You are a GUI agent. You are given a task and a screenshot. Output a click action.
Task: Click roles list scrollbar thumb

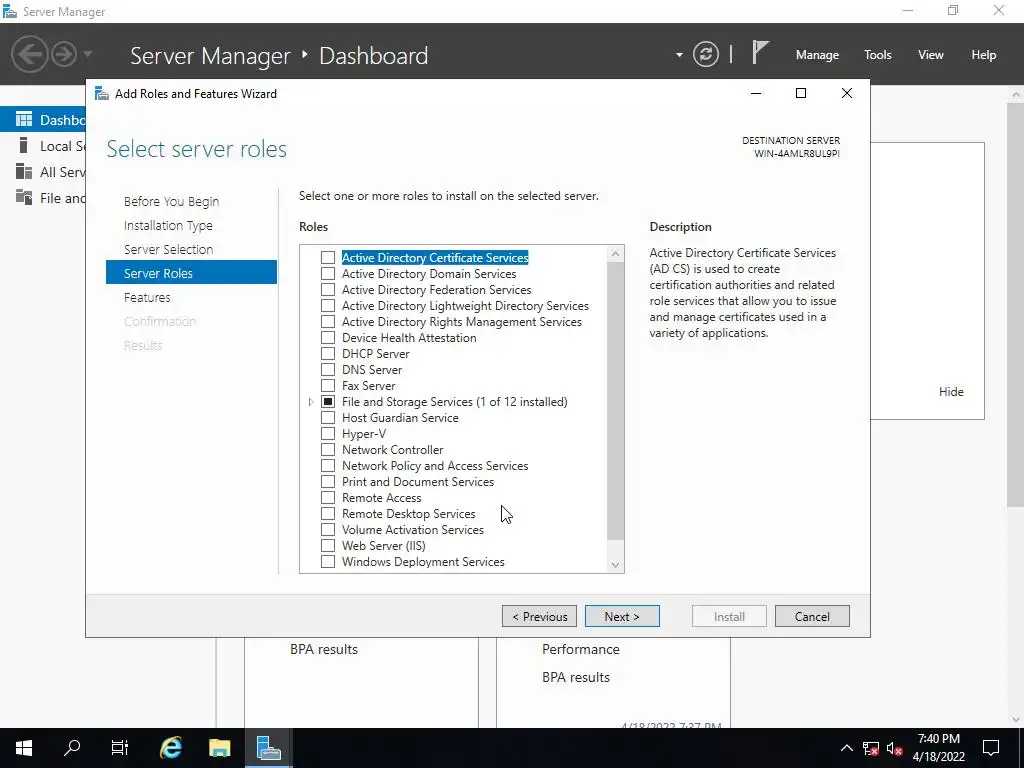[x=615, y=401]
